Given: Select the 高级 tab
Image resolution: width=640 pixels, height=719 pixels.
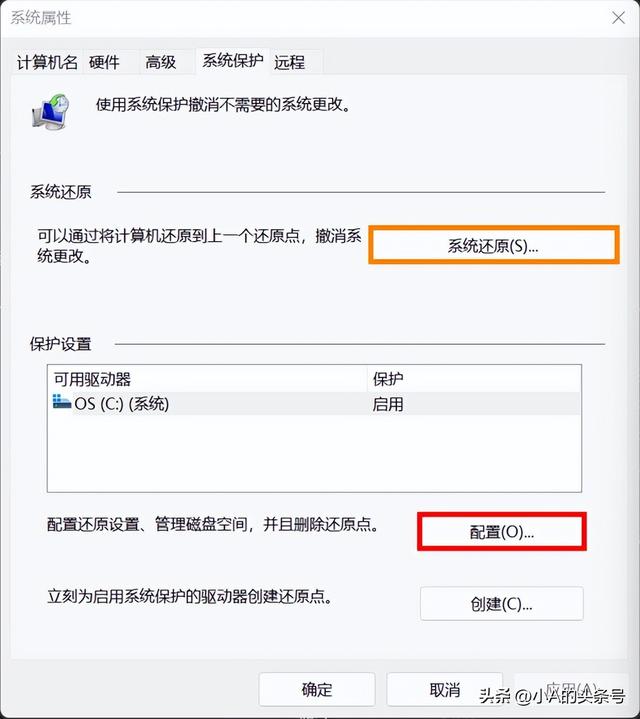Looking at the screenshot, I should click(161, 62).
